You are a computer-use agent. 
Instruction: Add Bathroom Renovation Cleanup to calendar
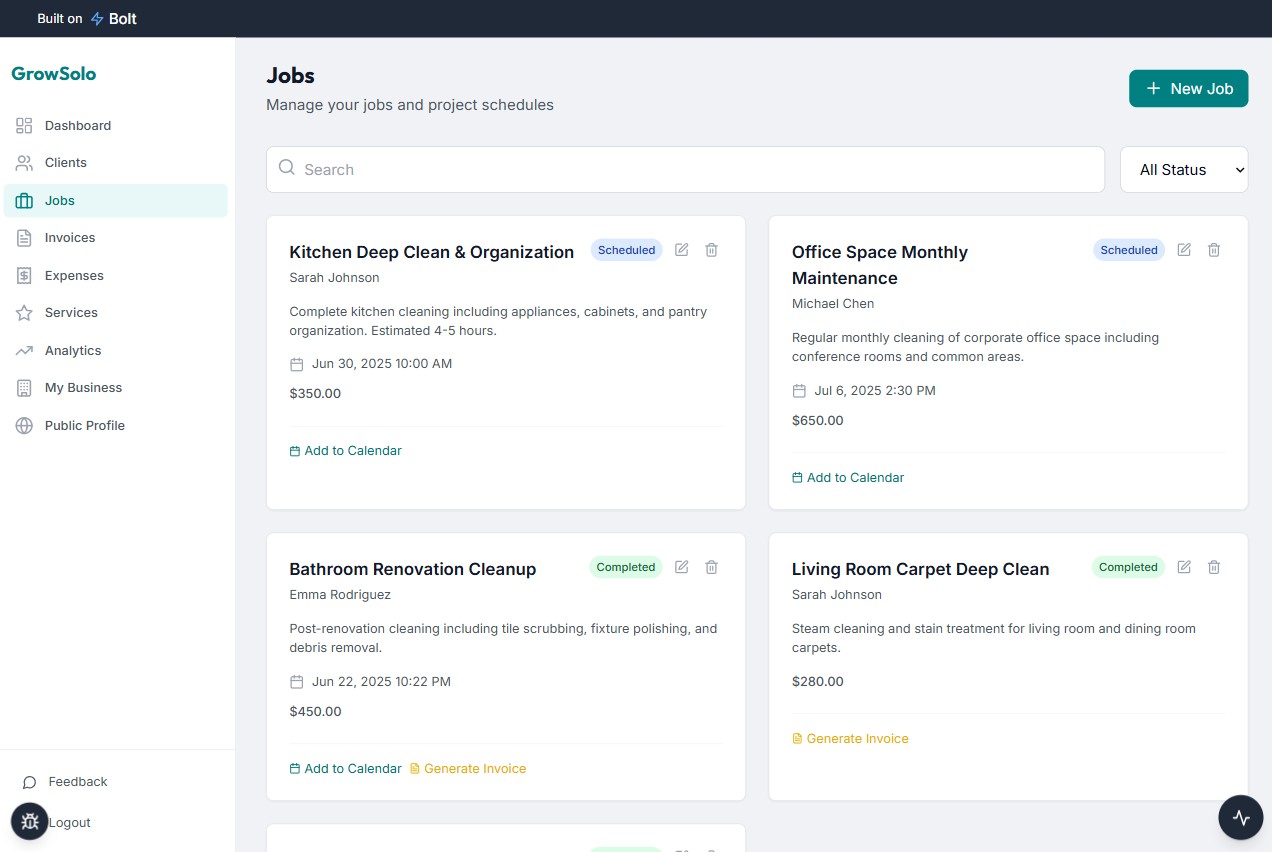(x=345, y=769)
